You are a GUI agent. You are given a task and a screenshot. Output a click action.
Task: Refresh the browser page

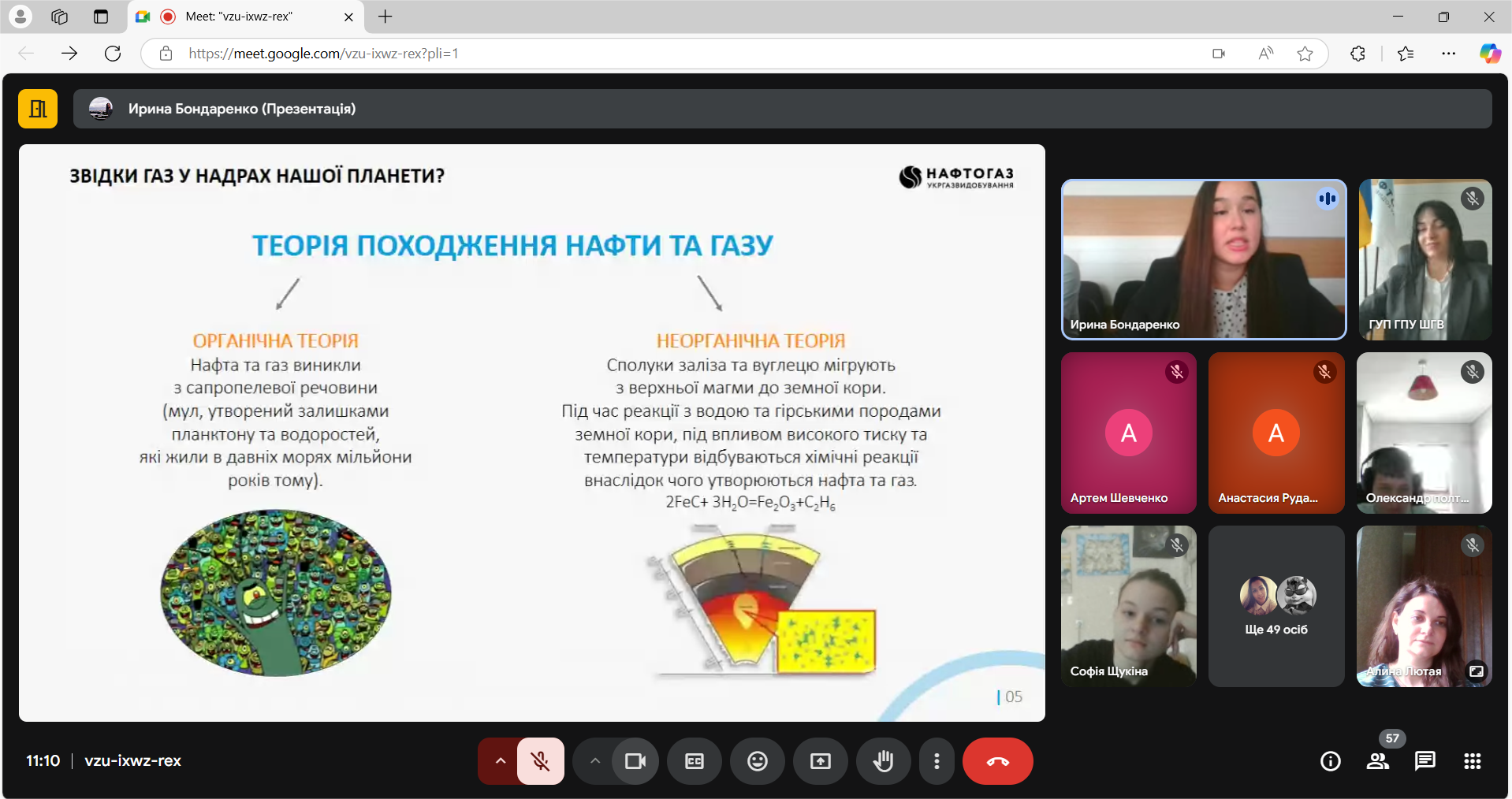pos(113,54)
